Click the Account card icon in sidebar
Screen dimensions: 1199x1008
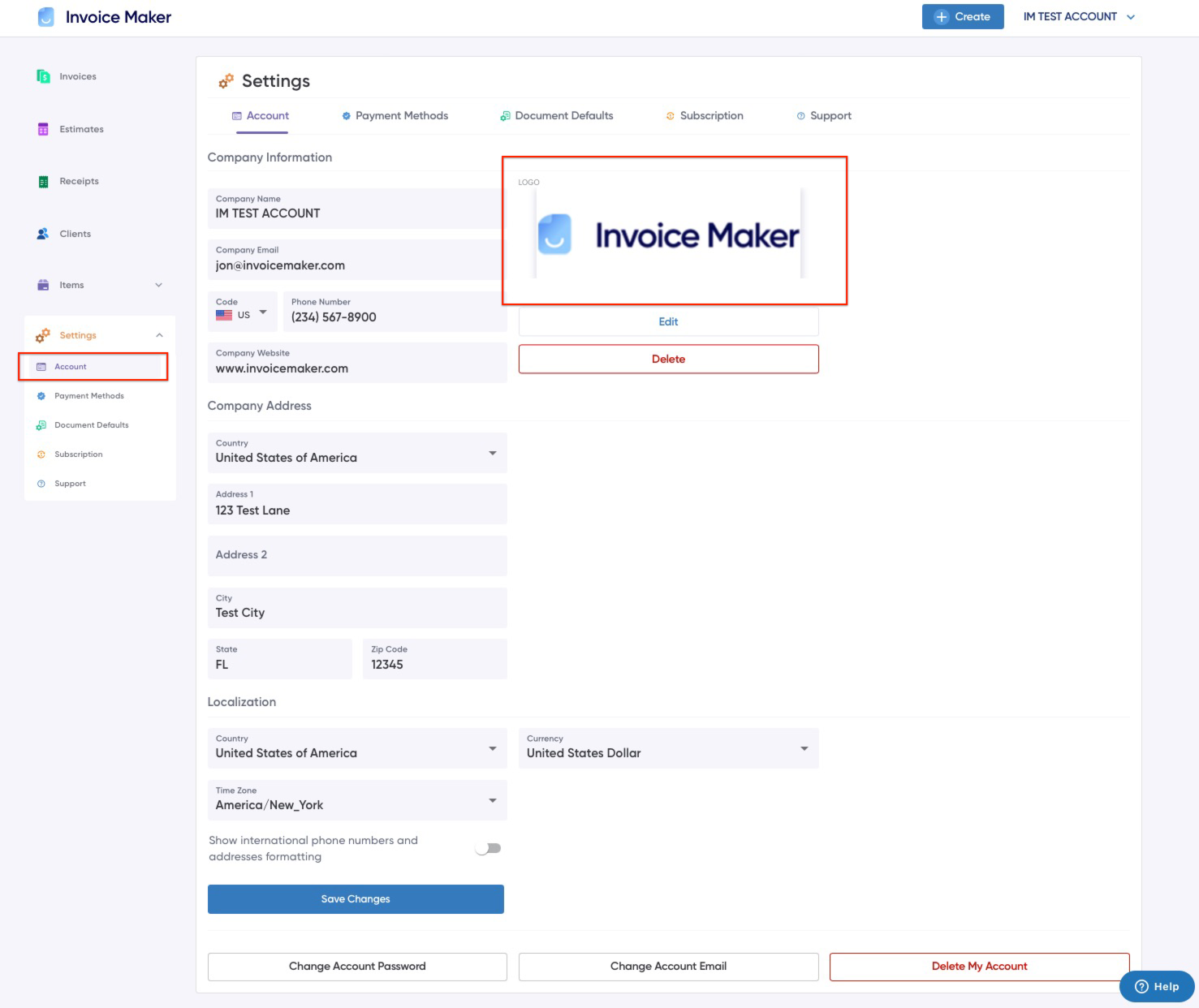tap(41, 367)
